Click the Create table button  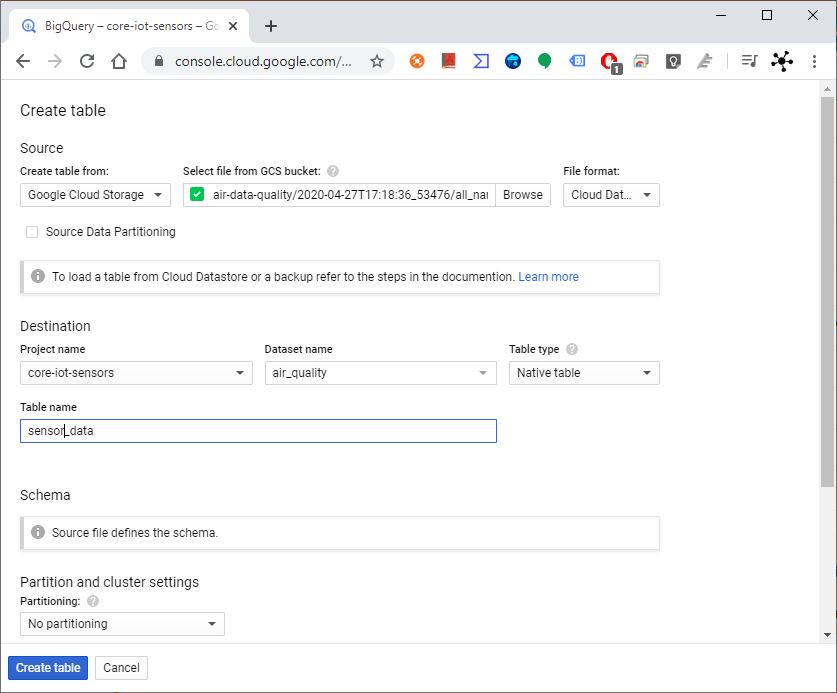tap(48, 668)
